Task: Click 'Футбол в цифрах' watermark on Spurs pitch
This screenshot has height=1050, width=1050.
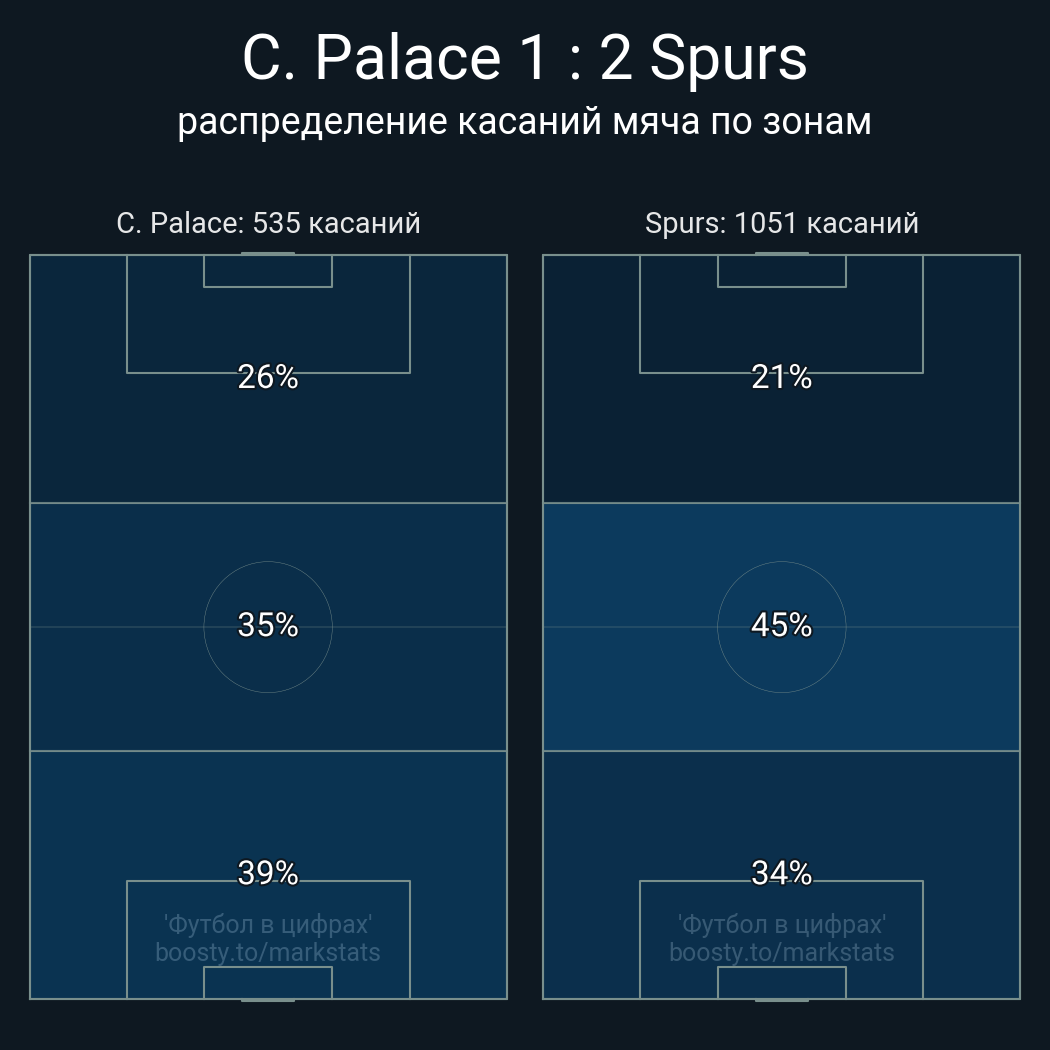Action: pyautogui.click(x=781, y=924)
